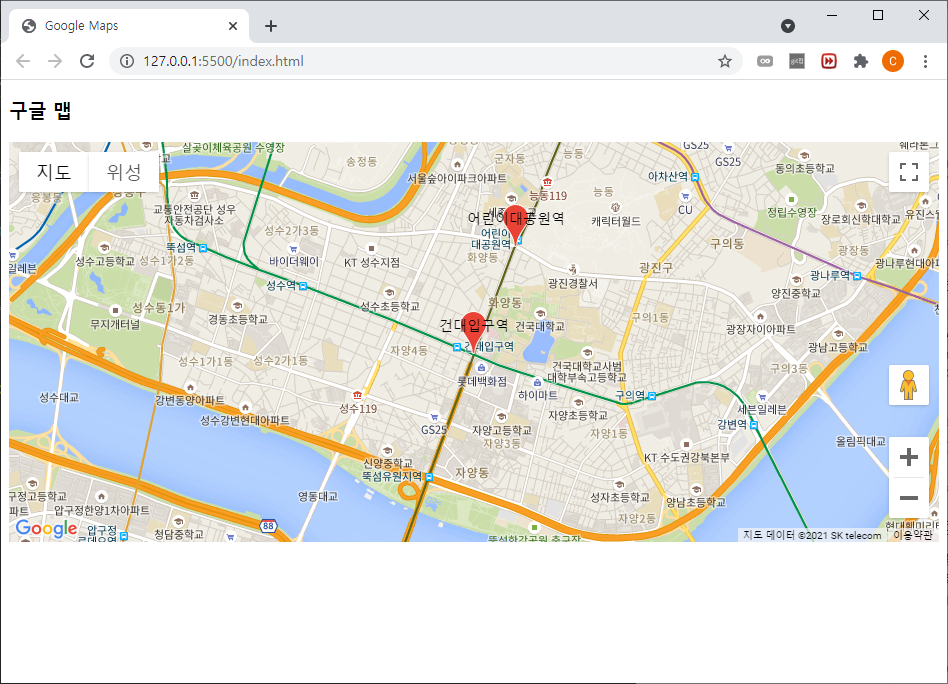Click the 자양고등학교 map label

tap(502, 429)
